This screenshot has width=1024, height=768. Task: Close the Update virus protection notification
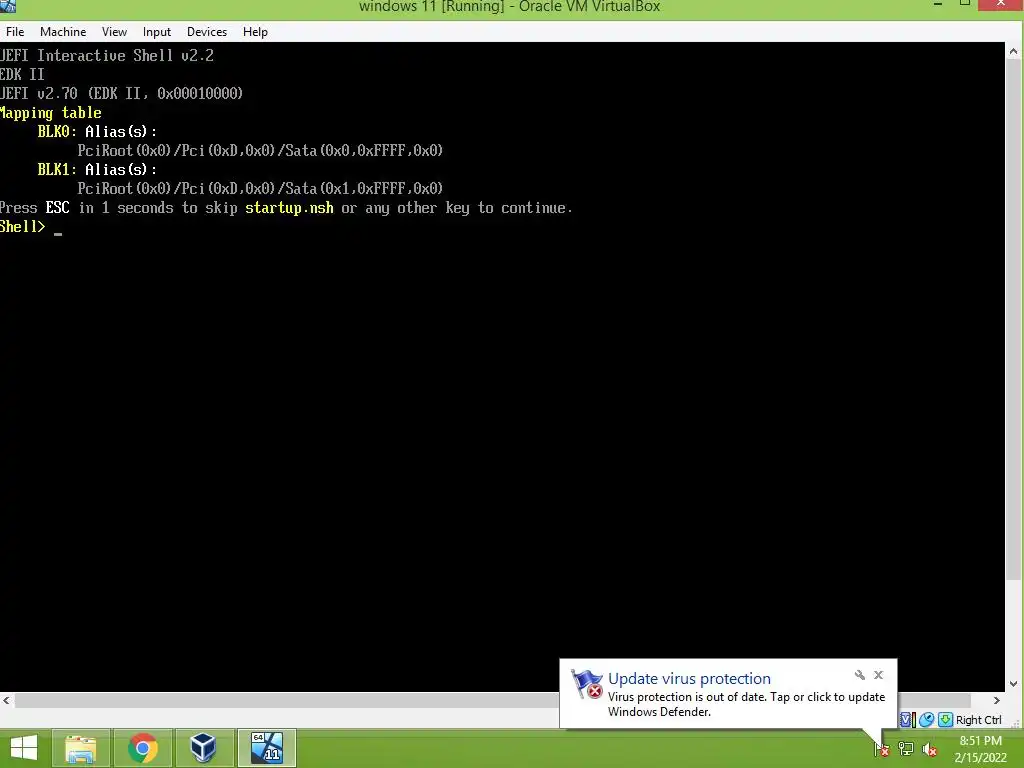pos(878,675)
